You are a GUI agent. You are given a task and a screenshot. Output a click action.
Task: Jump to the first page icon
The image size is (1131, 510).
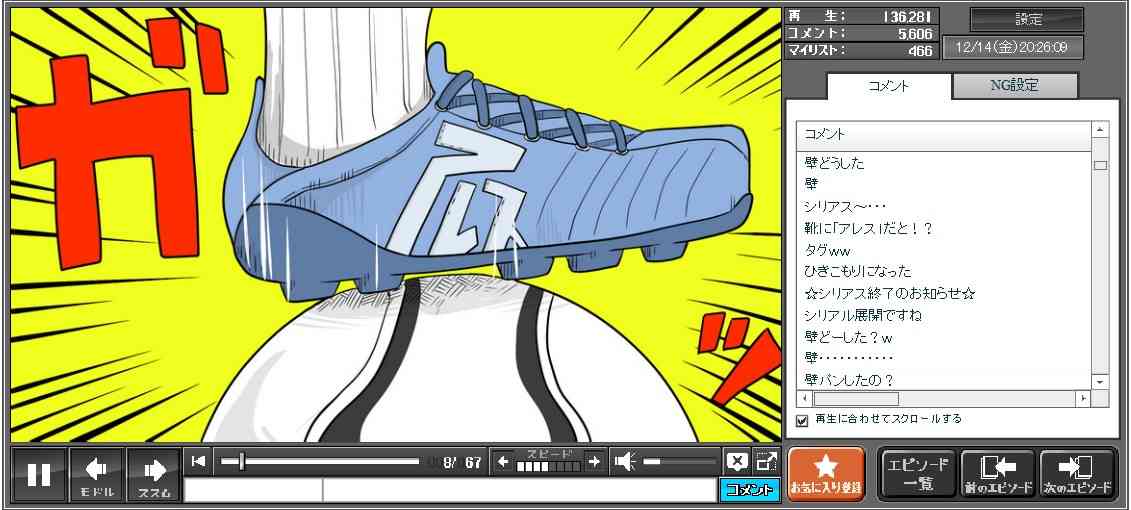click(x=199, y=461)
